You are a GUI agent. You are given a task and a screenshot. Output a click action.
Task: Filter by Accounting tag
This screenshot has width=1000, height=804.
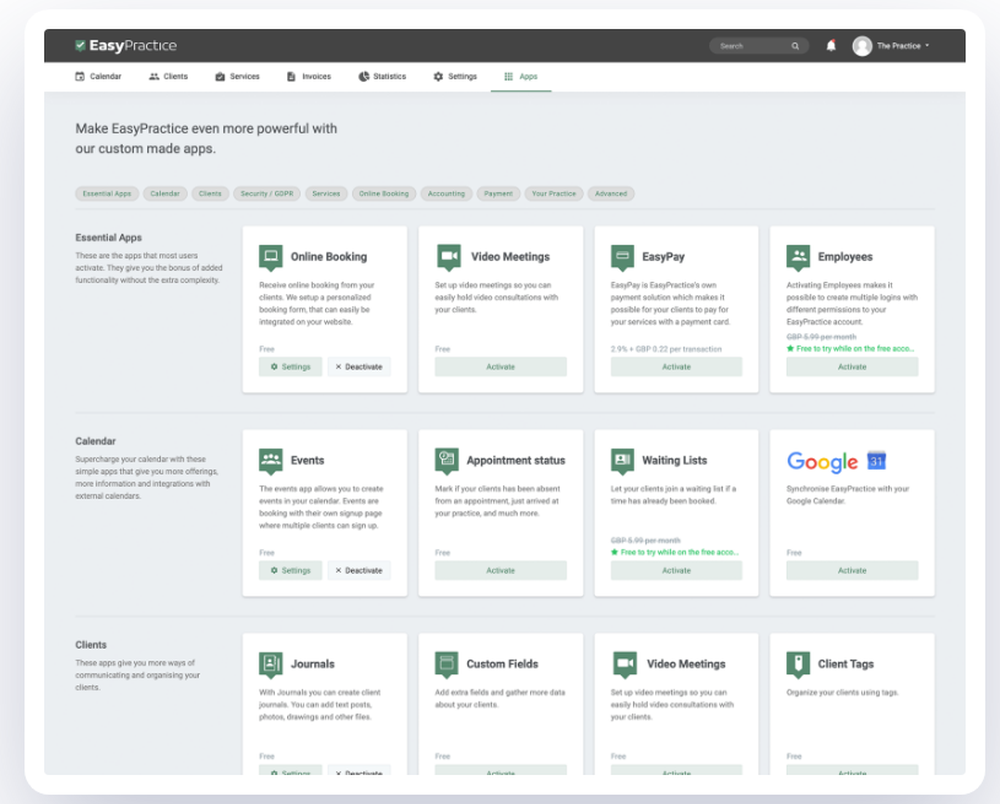[x=446, y=193]
